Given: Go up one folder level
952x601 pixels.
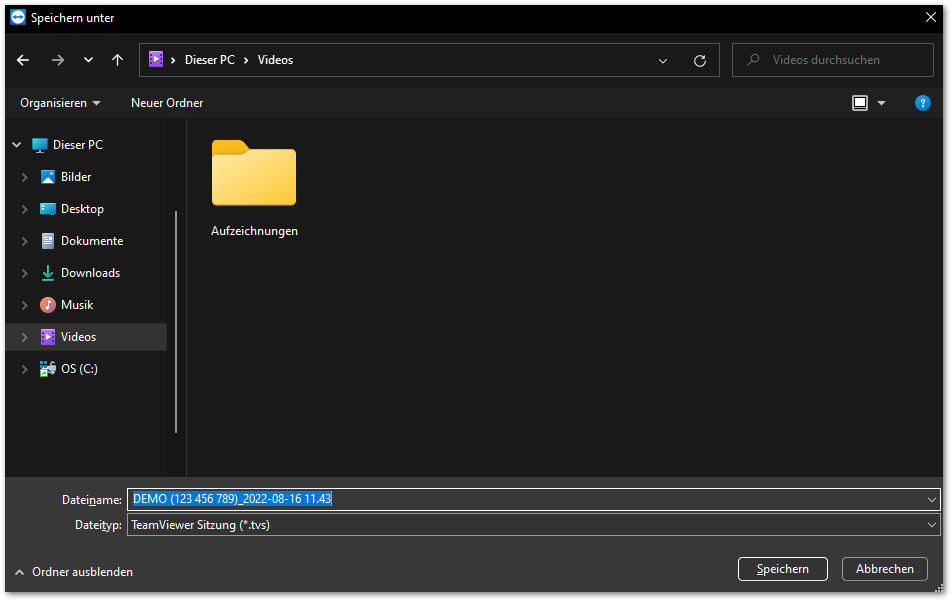Looking at the screenshot, I should [117, 60].
